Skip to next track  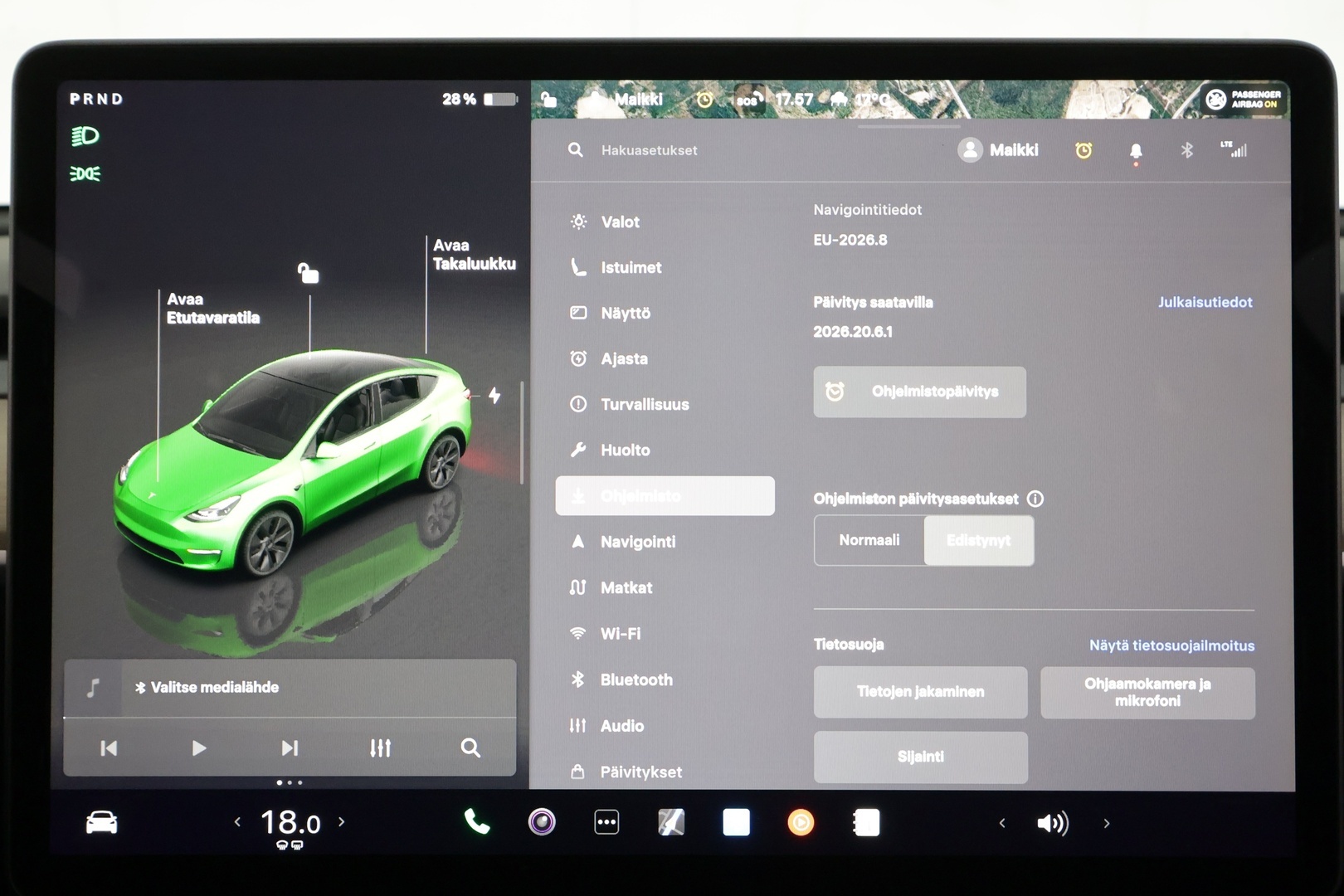click(290, 748)
